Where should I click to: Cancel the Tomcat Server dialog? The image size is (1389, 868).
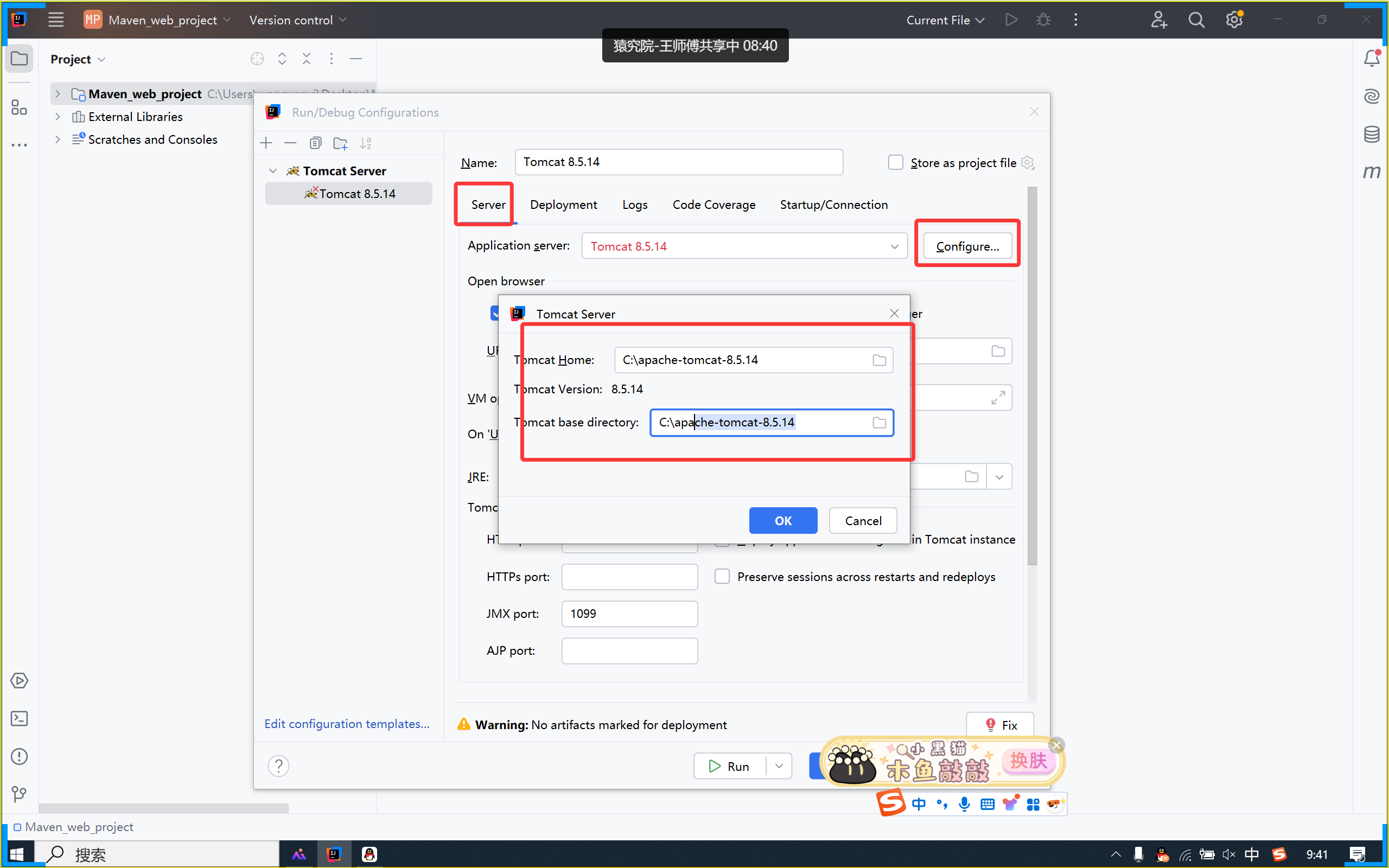tap(863, 521)
